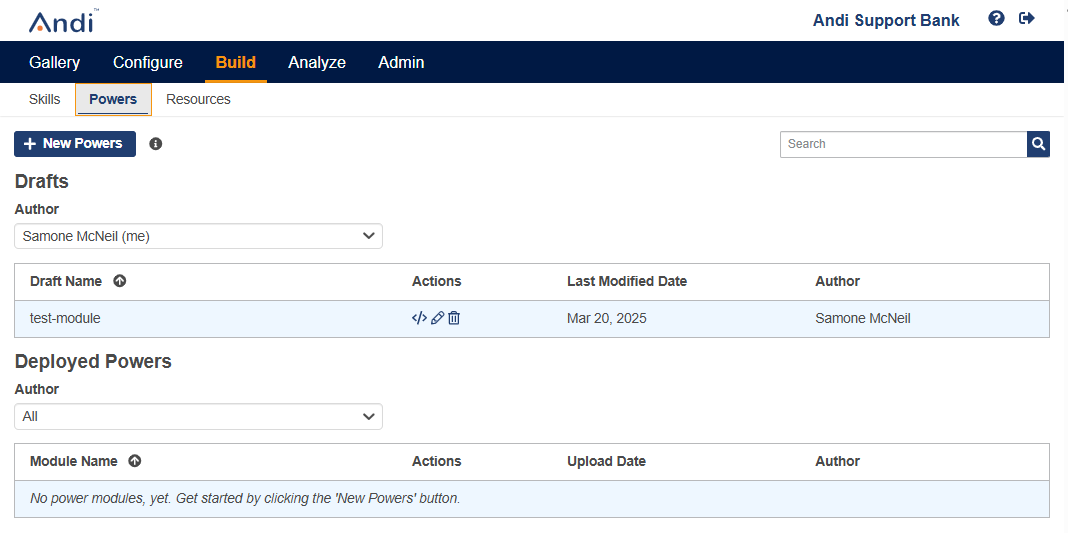Screen dimensions: 1068x533
Task: Open the Deployed Powers Author dropdown
Action: tap(198, 417)
